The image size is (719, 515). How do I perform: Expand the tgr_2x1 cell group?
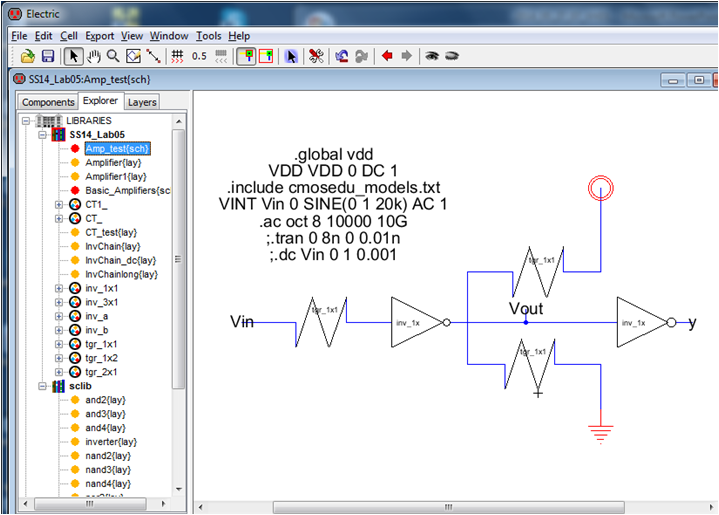(59, 371)
